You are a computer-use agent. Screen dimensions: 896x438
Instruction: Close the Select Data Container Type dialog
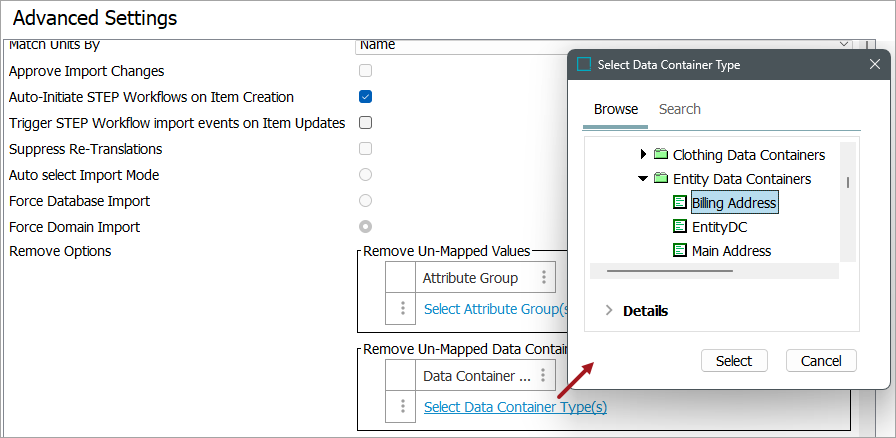[x=874, y=64]
